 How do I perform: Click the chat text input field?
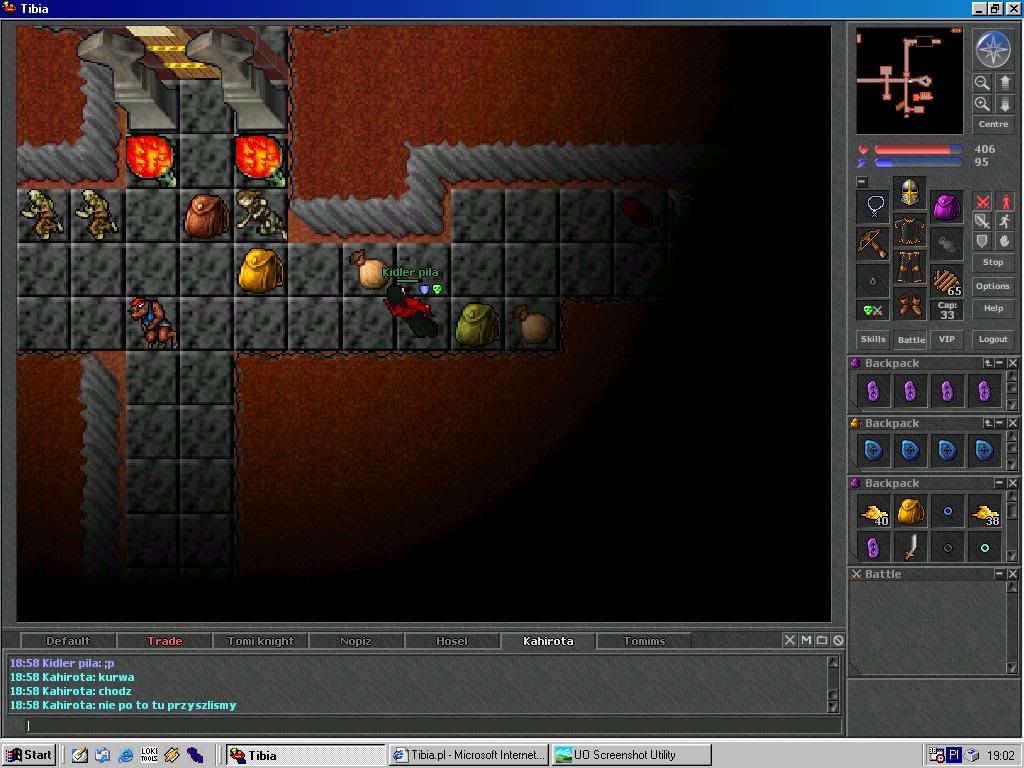(433, 726)
